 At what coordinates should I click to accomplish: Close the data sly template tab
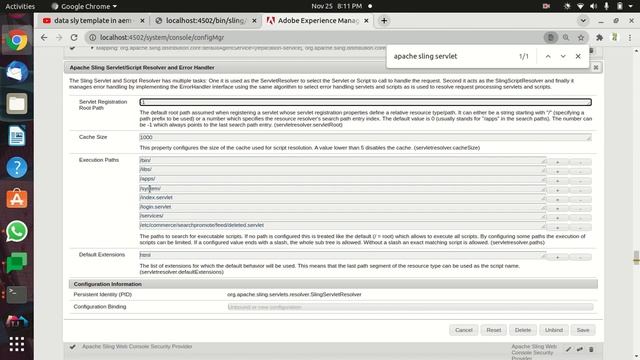pyautogui.click(x=142, y=20)
